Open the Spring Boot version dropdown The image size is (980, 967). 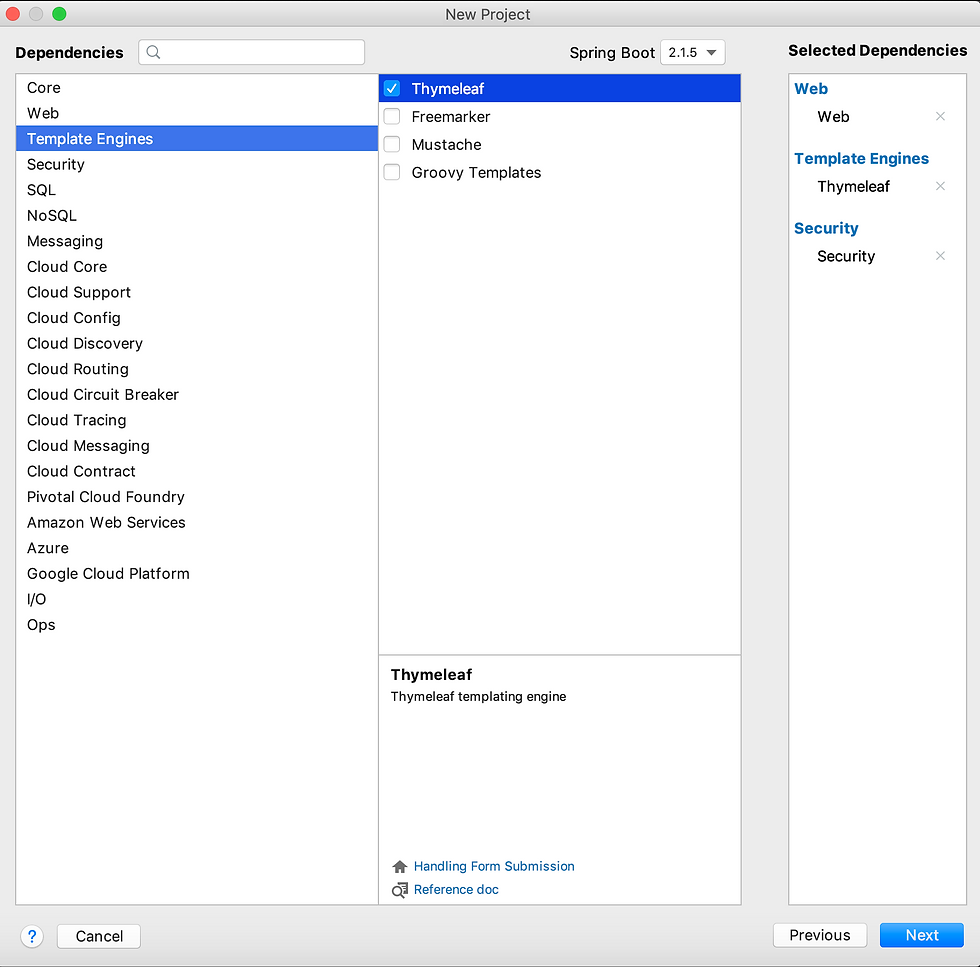(692, 53)
